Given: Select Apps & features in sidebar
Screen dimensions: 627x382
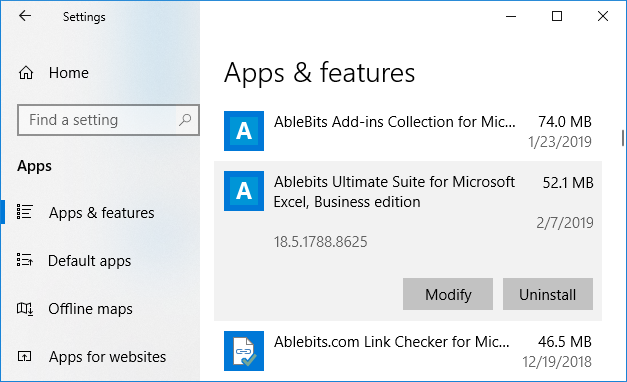Looking at the screenshot, I should (x=102, y=213).
